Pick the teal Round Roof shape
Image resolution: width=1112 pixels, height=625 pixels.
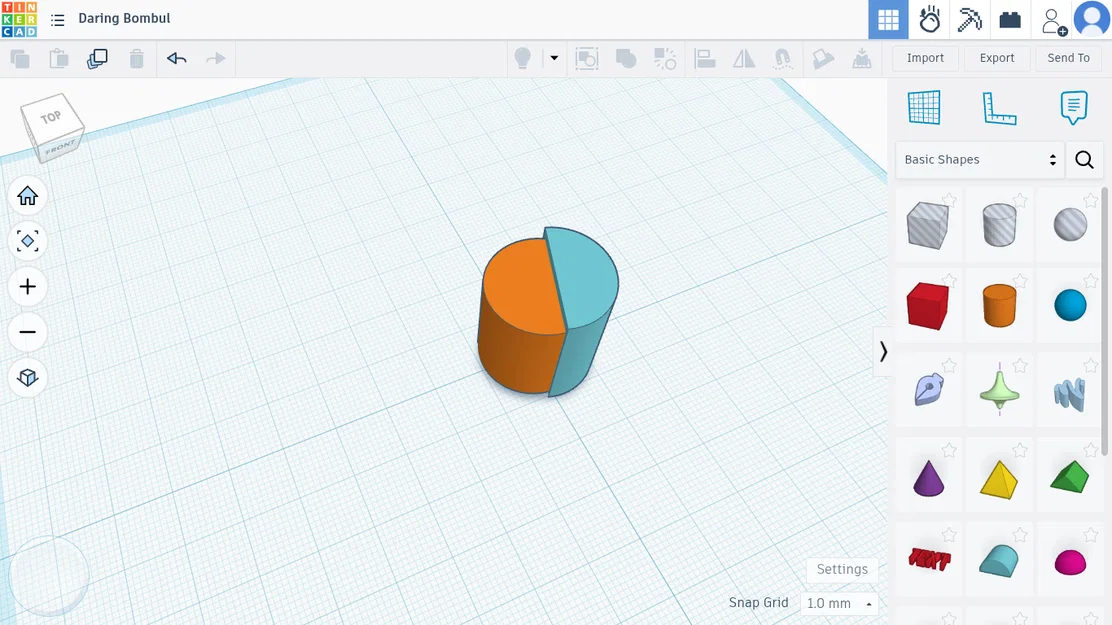tap(999, 560)
